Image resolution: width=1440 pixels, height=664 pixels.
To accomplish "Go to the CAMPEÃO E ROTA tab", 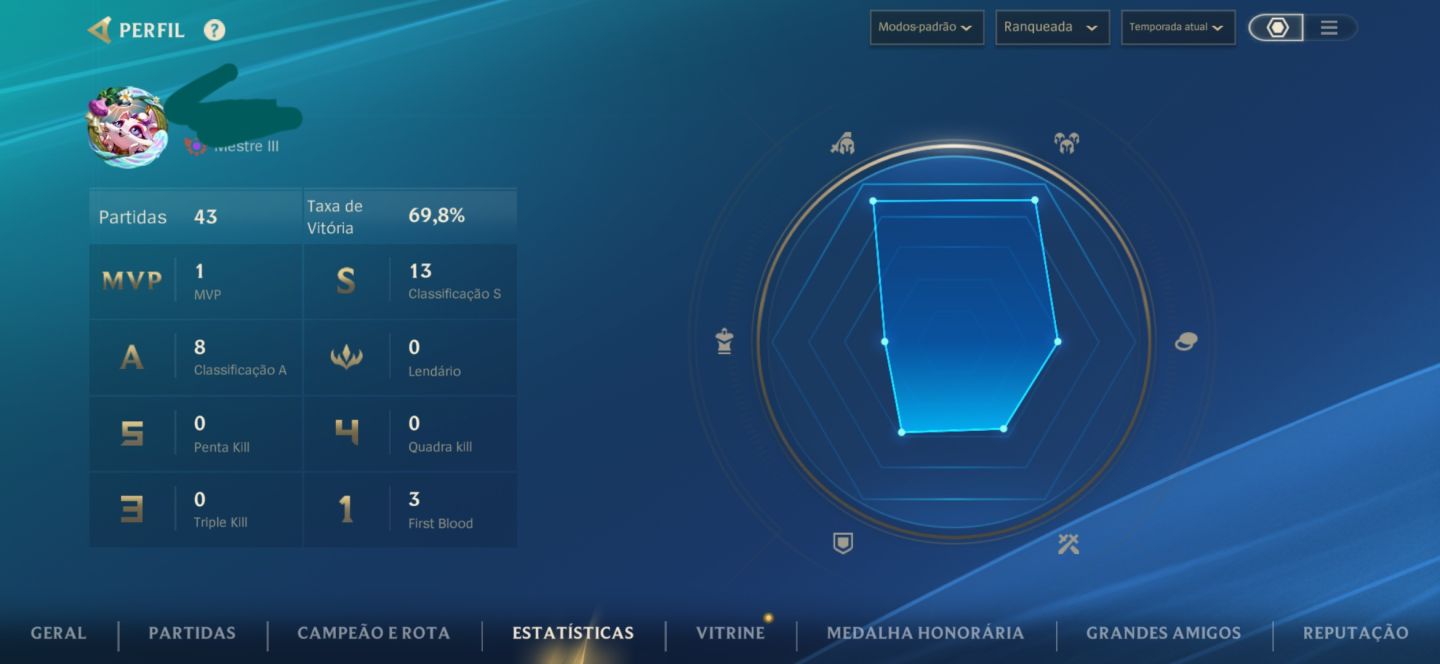I will point(374,633).
